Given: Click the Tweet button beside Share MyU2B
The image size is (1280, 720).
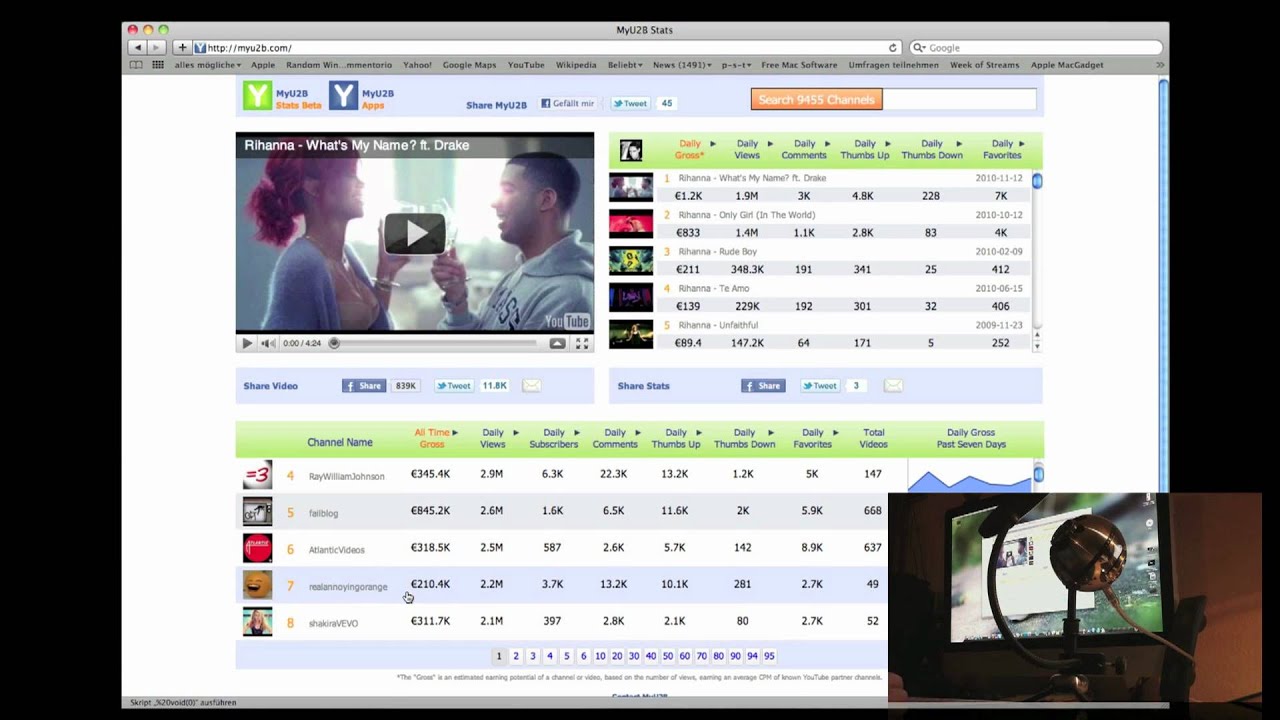Looking at the screenshot, I should (630, 103).
